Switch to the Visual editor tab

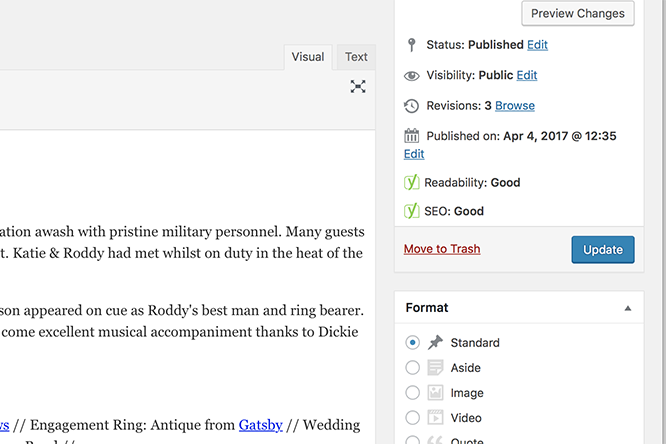(x=308, y=57)
